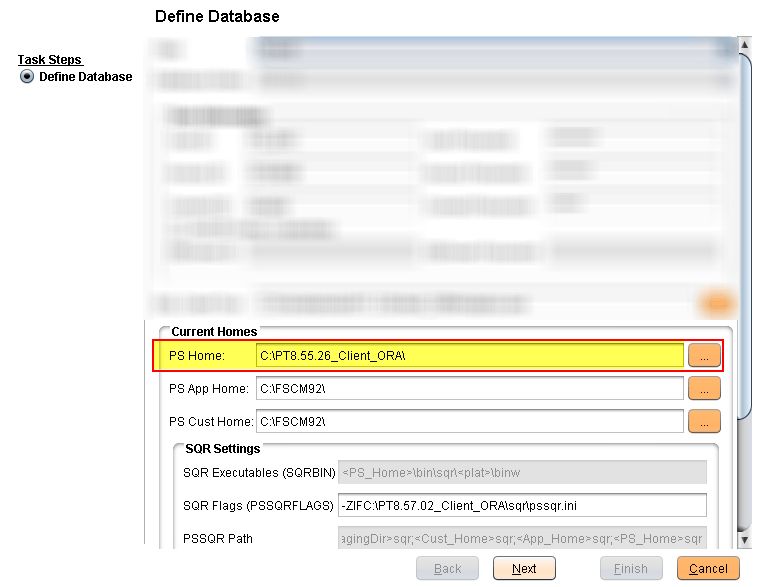Click the PSSQR Path field
The height and width of the screenshot is (587, 762).
522,538
